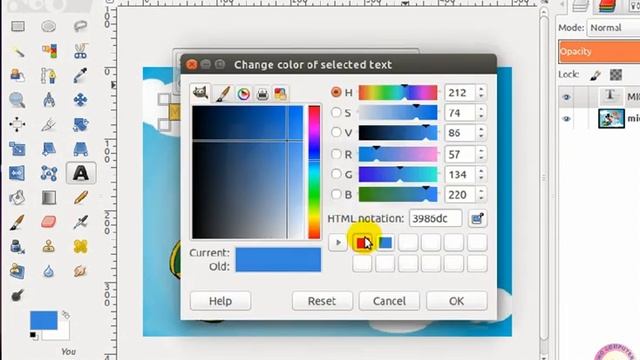This screenshot has width=640, height=360.
Task: Click the Help button
Action: (x=220, y=301)
